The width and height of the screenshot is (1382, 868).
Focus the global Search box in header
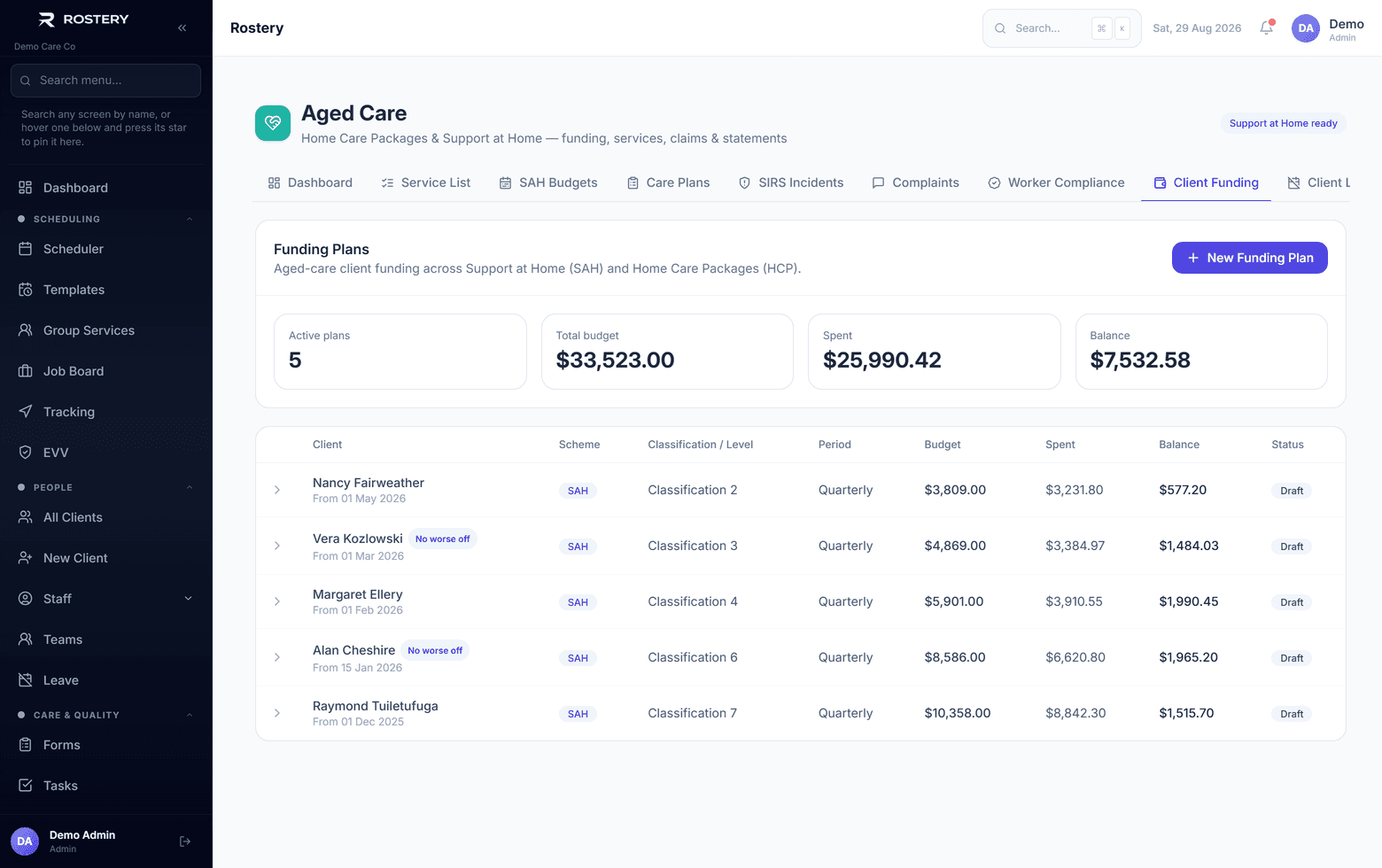[x=1061, y=28]
